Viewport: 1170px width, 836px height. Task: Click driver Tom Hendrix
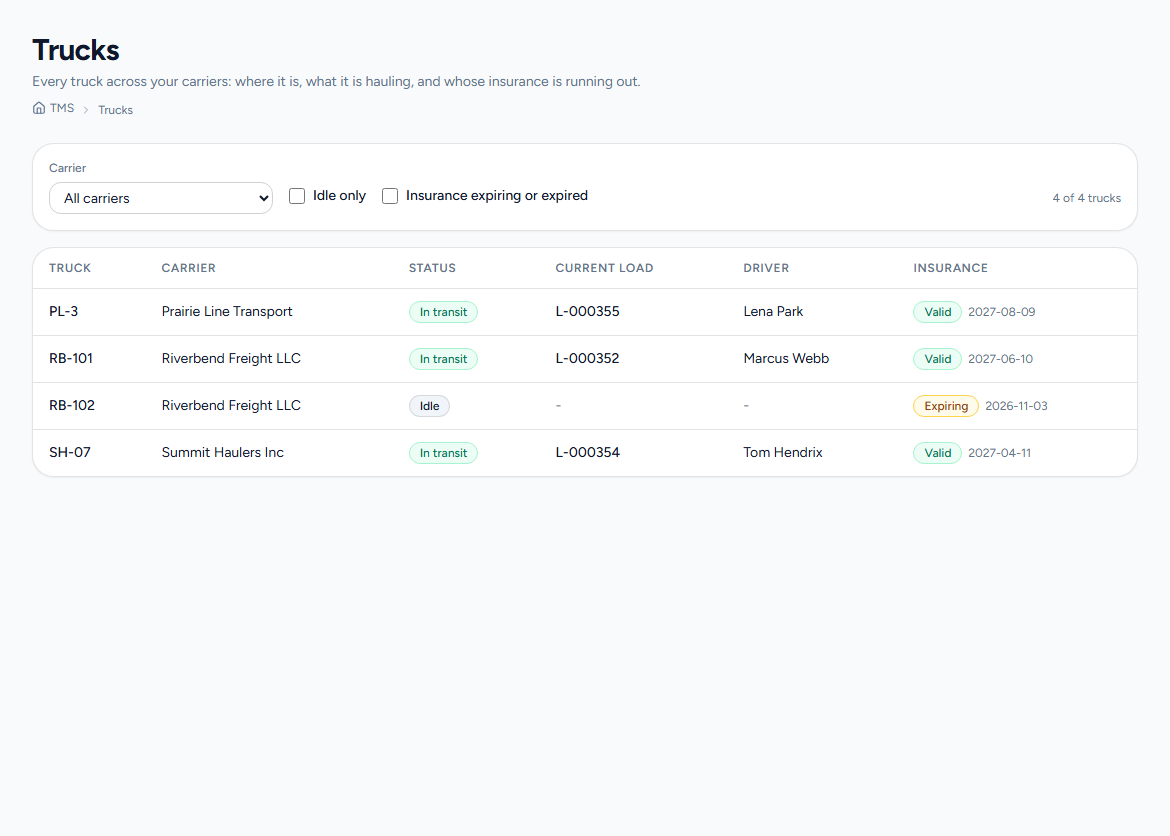[x=783, y=452]
